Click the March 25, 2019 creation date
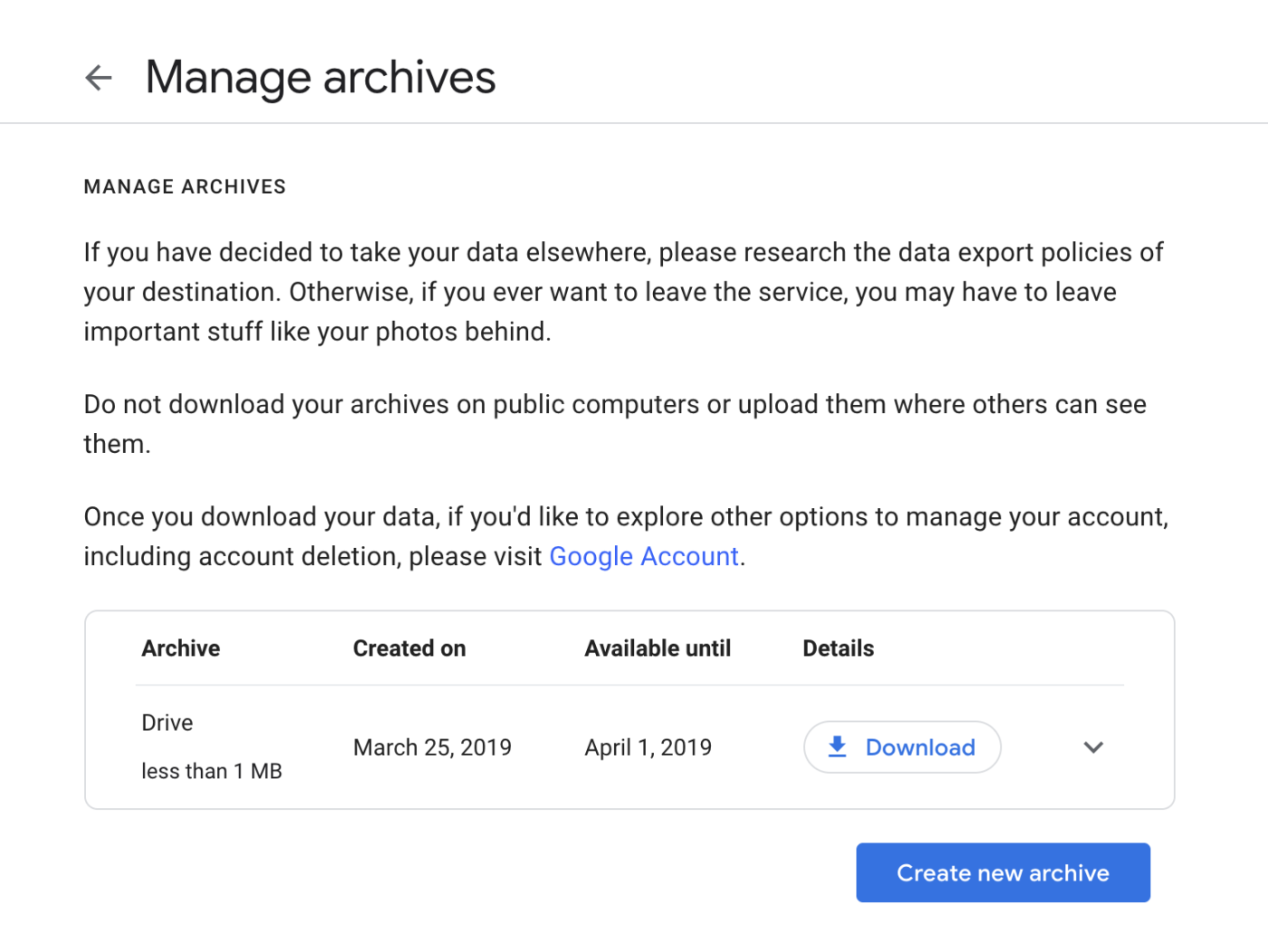This screenshot has width=1268, height=952. pyautogui.click(x=432, y=747)
